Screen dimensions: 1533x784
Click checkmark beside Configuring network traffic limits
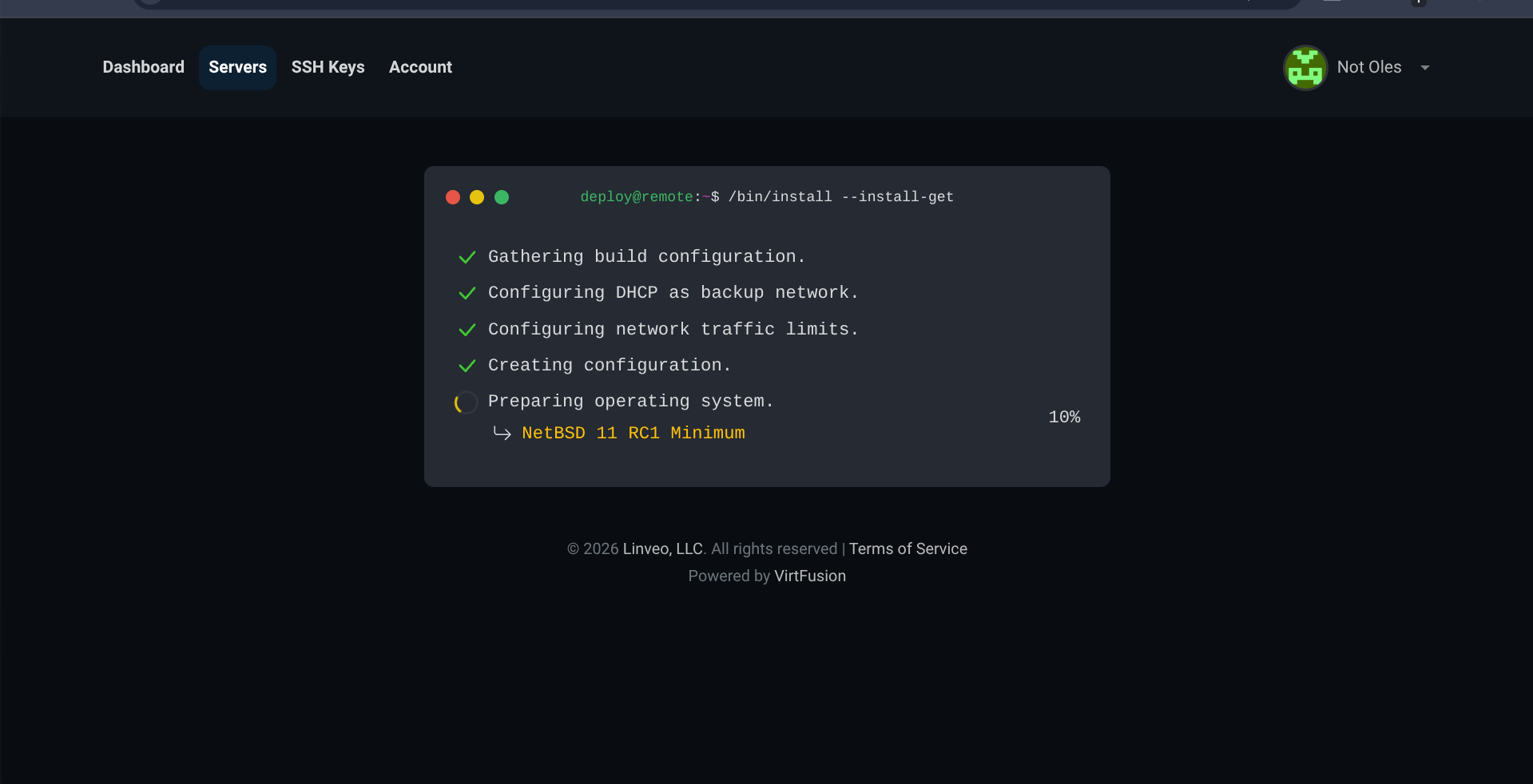[467, 330]
